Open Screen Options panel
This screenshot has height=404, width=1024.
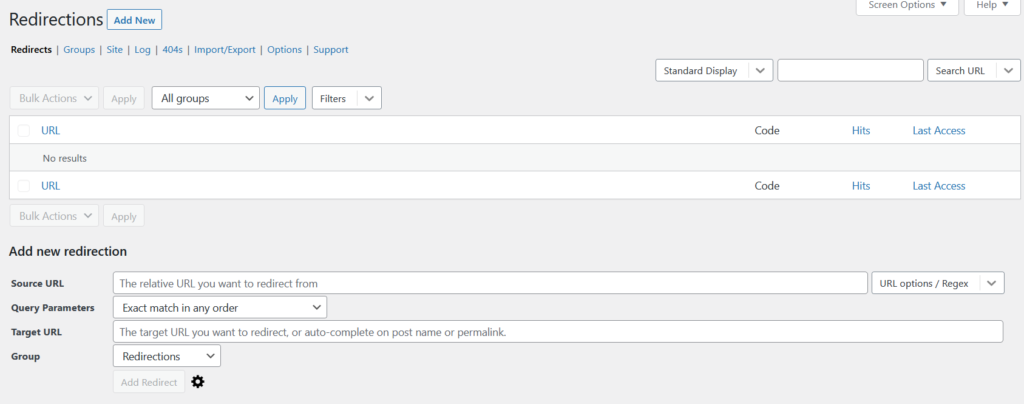click(907, 5)
